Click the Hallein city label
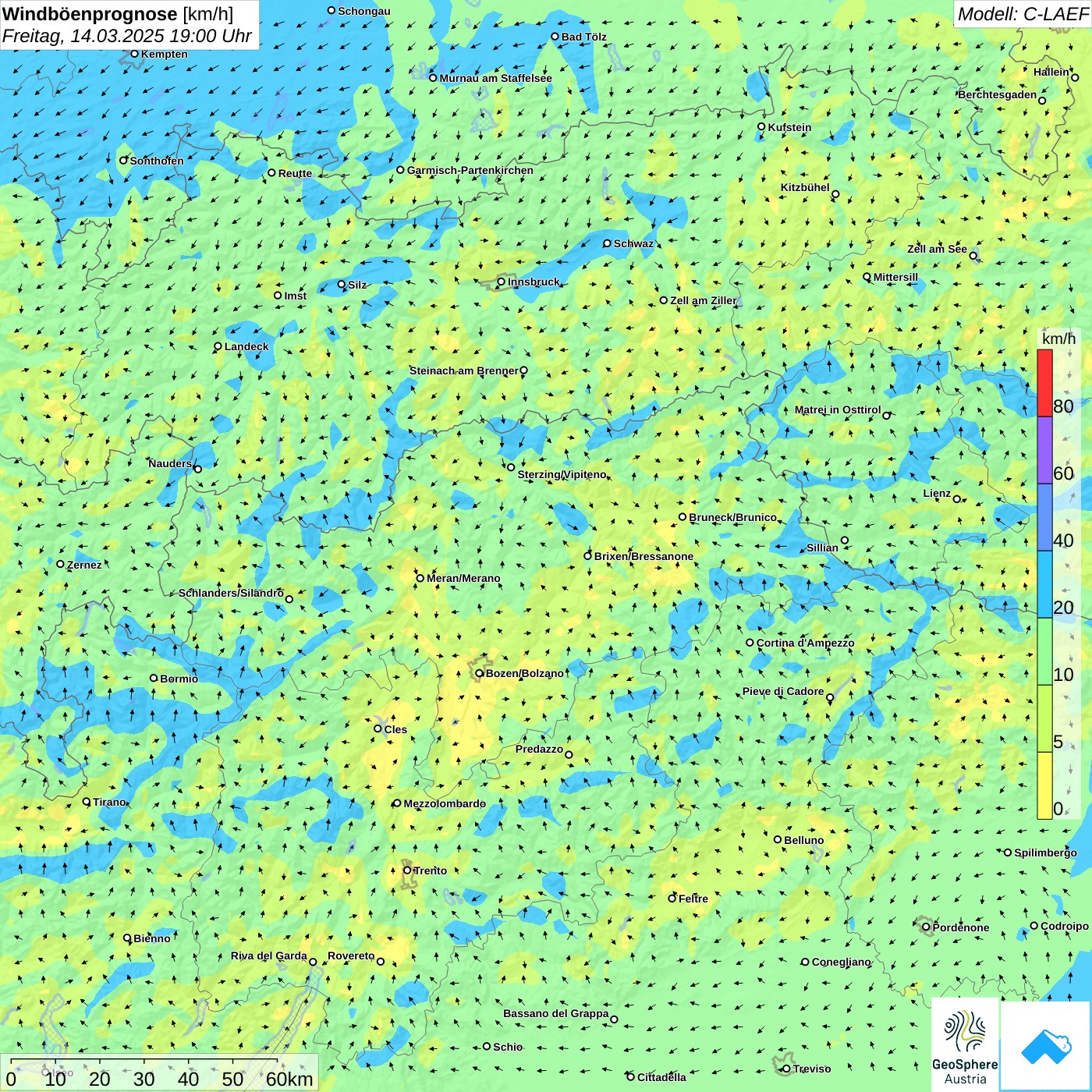 pos(1051,72)
